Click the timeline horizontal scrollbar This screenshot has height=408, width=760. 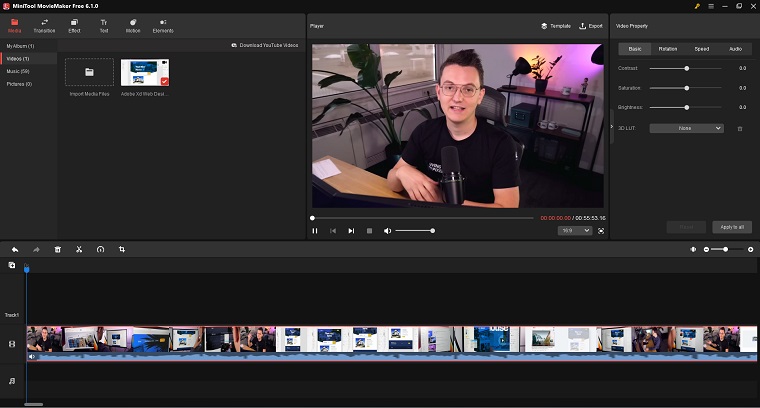(33, 404)
